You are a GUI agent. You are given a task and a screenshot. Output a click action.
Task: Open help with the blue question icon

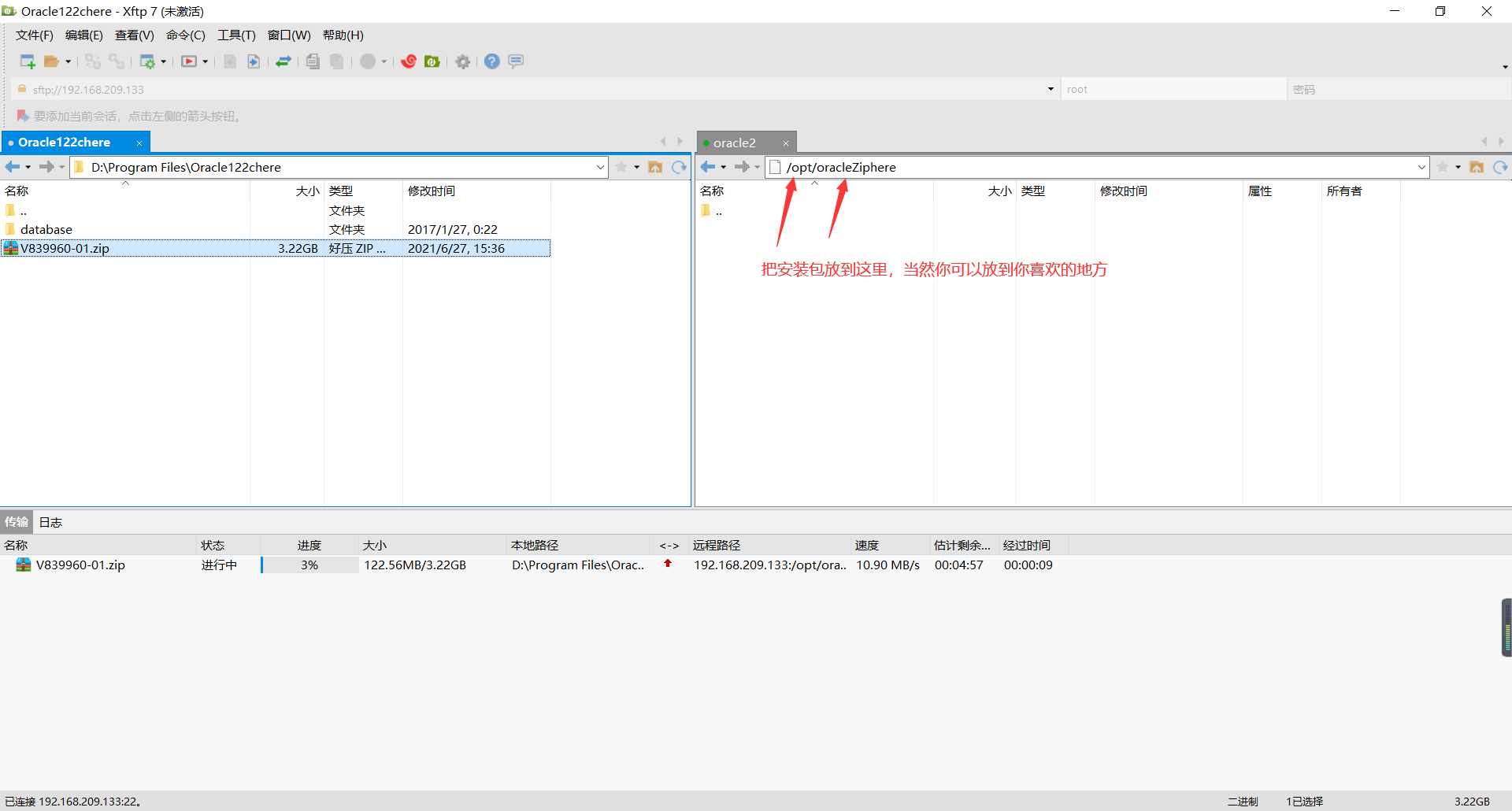point(492,61)
